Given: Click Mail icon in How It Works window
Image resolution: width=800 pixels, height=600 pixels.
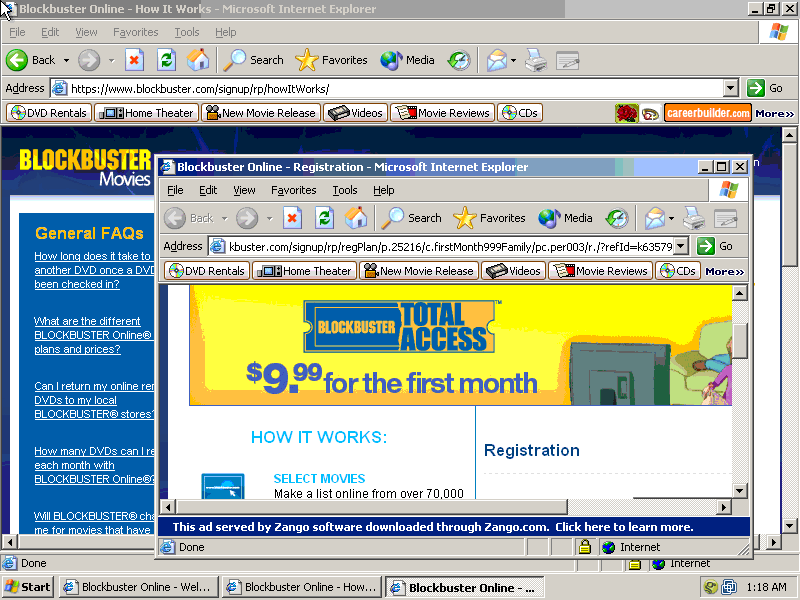Looking at the screenshot, I should [x=496, y=60].
